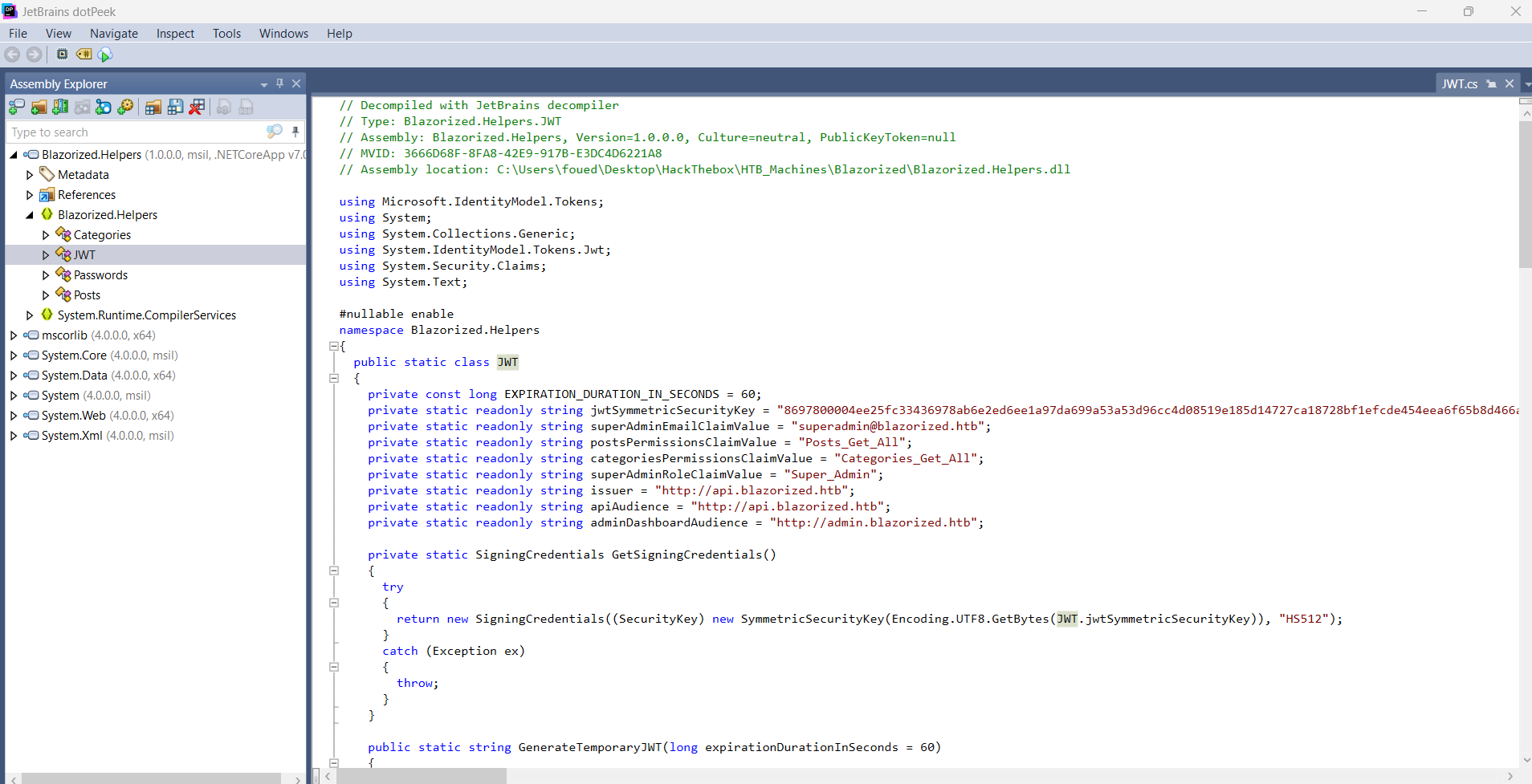Image resolution: width=1532 pixels, height=784 pixels.
Task: Select the Posts class in tree
Action: pyautogui.click(x=87, y=295)
